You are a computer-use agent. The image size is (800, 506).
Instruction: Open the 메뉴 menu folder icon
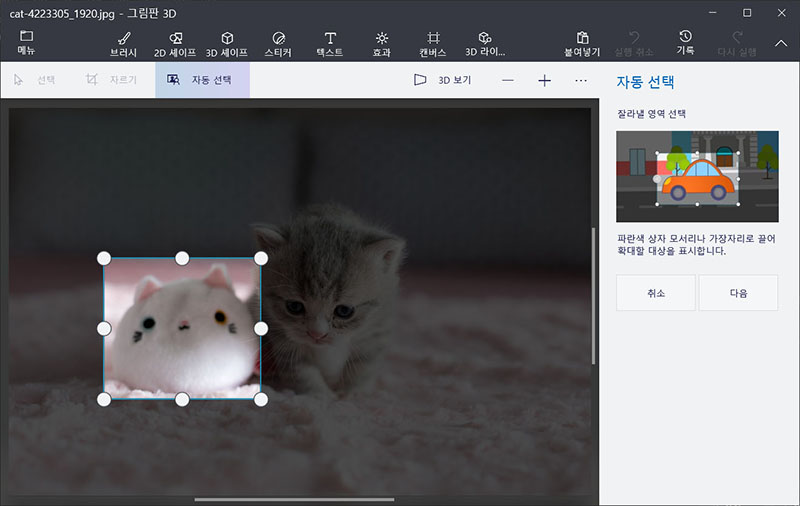point(26,42)
